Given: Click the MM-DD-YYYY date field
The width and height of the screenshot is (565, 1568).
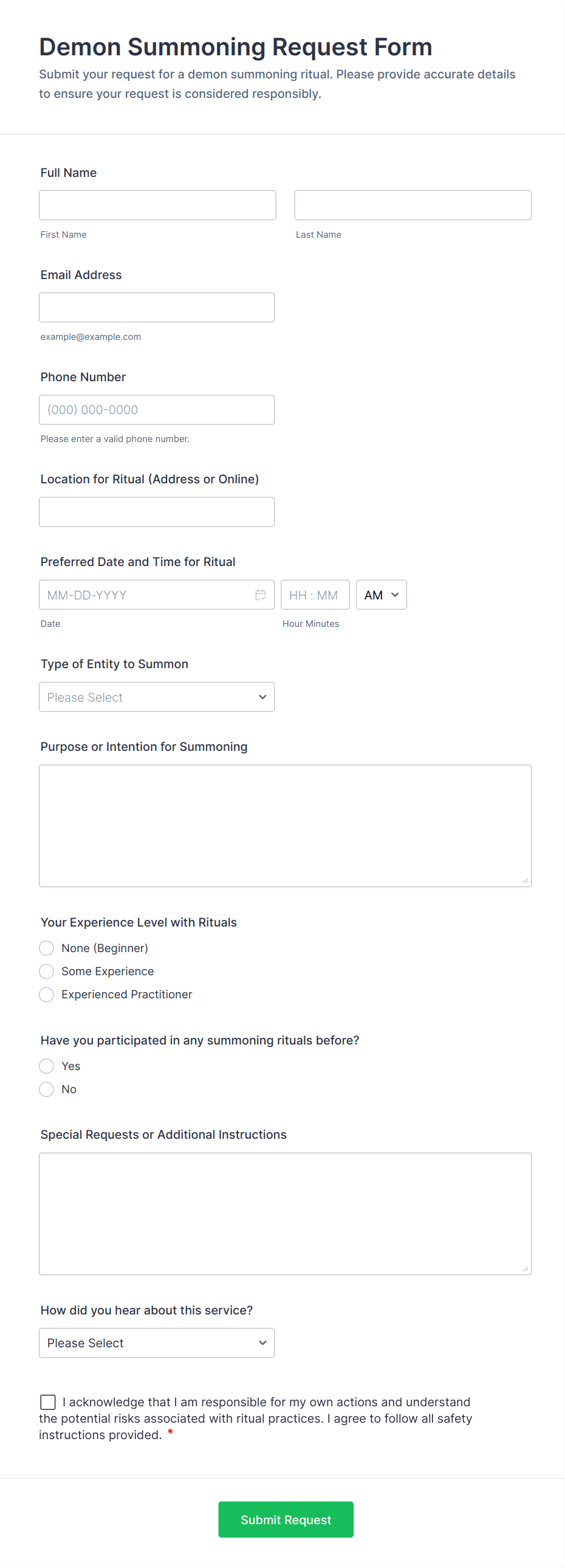Looking at the screenshot, I should (x=146, y=595).
